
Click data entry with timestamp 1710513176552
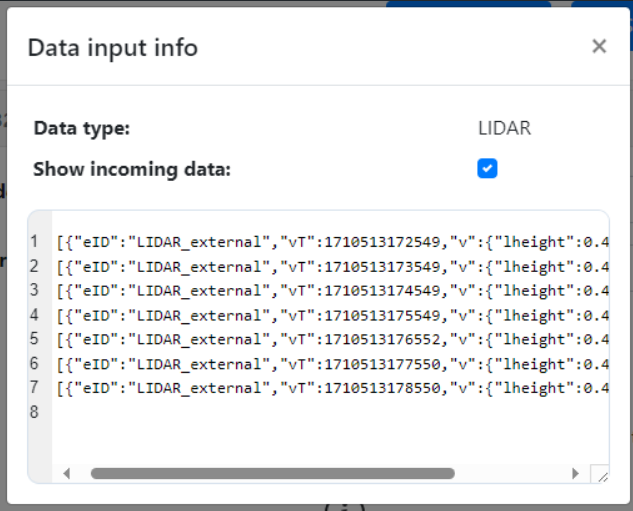tap(330, 339)
